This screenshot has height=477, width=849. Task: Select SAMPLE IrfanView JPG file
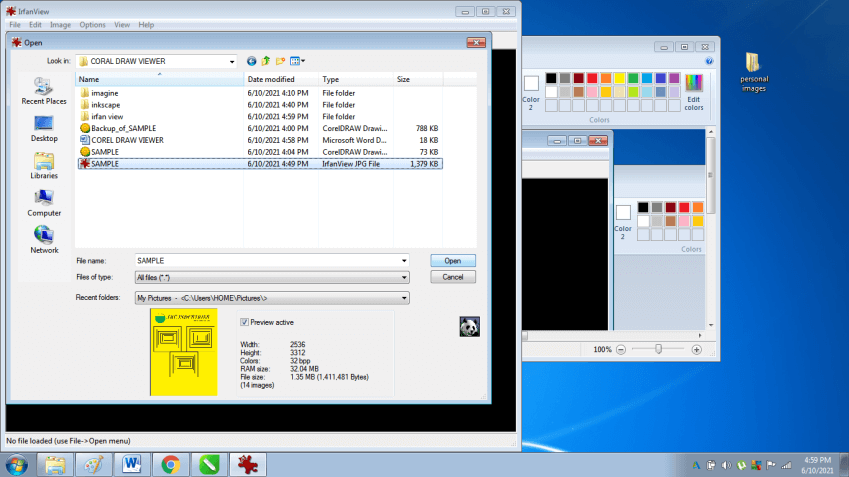(x=260, y=164)
